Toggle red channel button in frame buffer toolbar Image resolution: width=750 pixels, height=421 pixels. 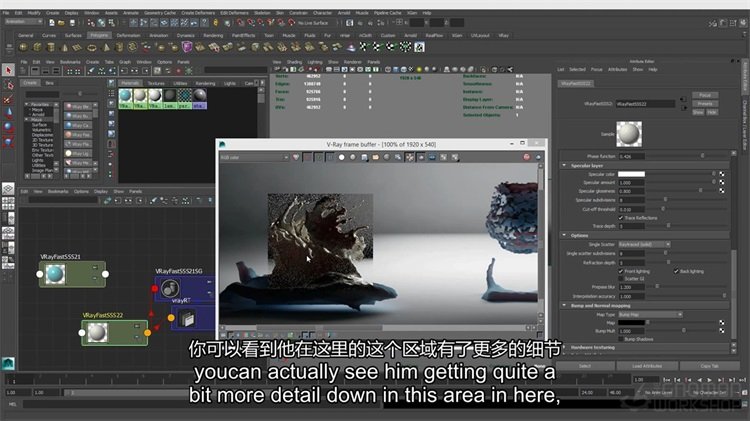(x=308, y=157)
